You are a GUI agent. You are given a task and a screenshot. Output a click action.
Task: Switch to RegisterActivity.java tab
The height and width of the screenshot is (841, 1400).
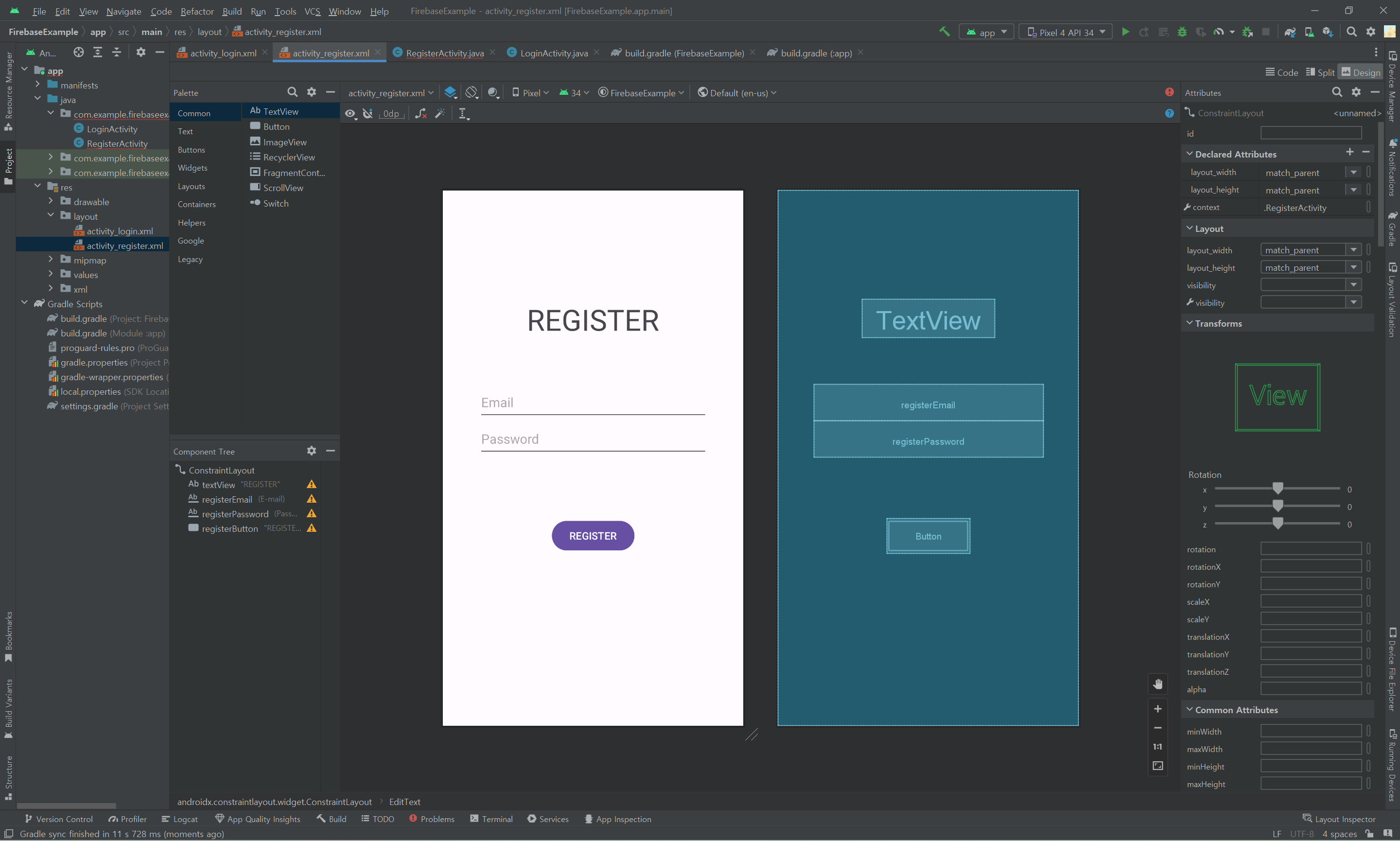pos(444,53)
